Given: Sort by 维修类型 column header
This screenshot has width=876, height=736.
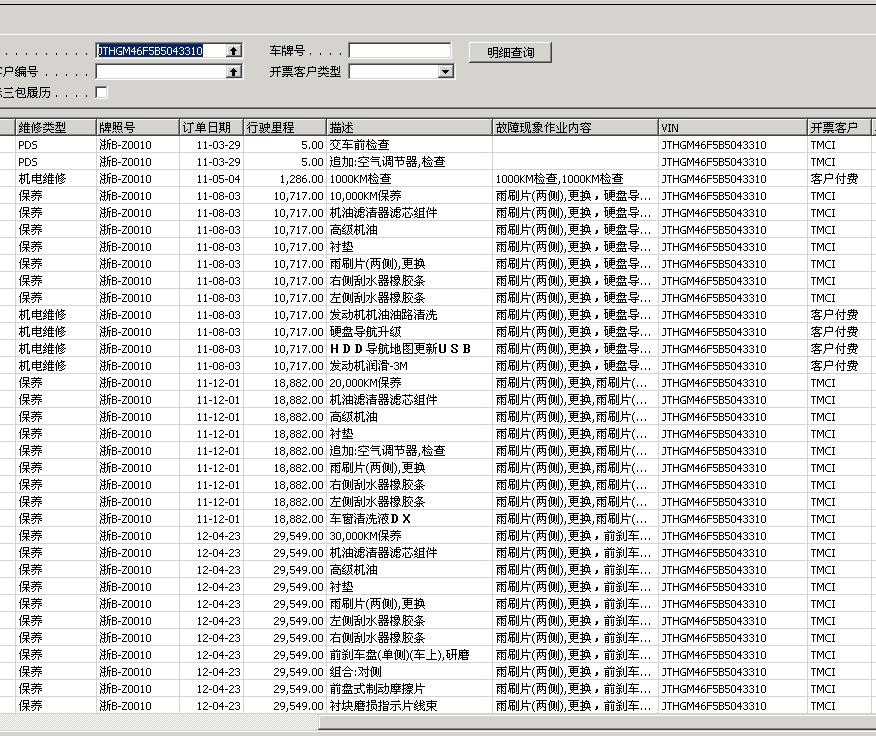Looking at the screenshot, I should tap(55, 127).
